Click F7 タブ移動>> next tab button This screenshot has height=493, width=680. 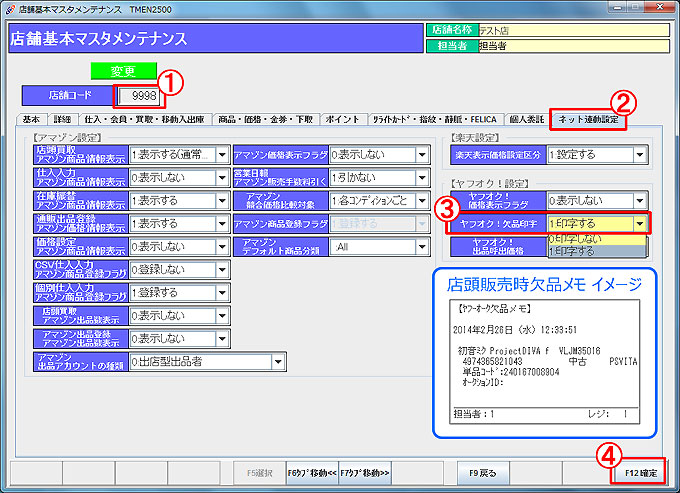coord(365,469)
